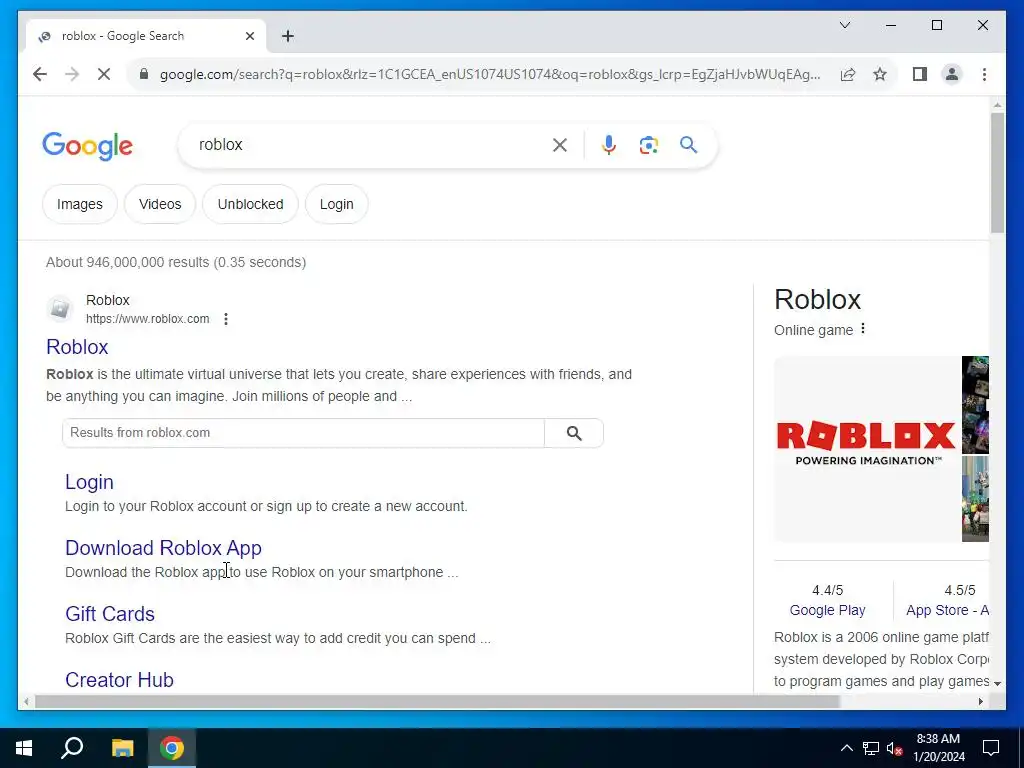Open more options next to Online game

click(x=863, y=329)
